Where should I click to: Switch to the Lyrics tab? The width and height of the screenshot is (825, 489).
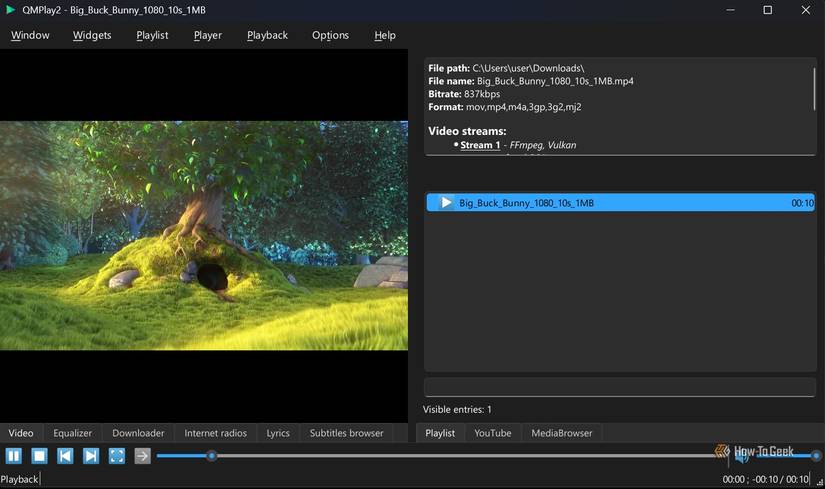278,433
